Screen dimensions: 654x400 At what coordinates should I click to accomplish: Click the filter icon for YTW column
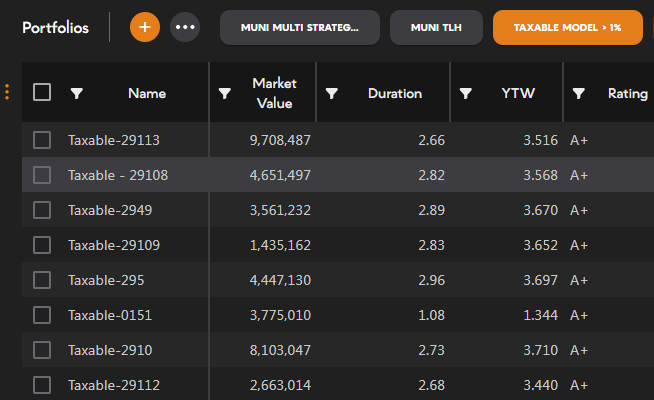[465, 93]
